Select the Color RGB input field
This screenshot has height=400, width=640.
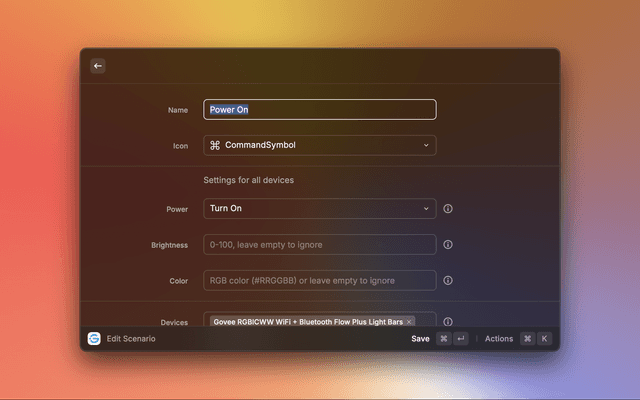319,281
